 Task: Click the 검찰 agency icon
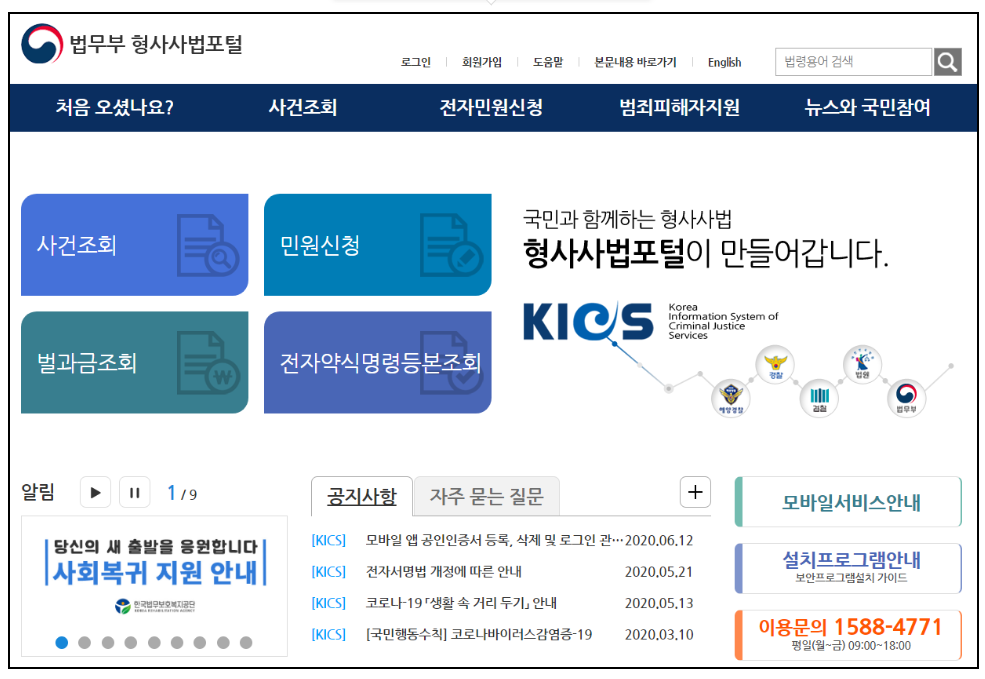[x=819, y=398]
